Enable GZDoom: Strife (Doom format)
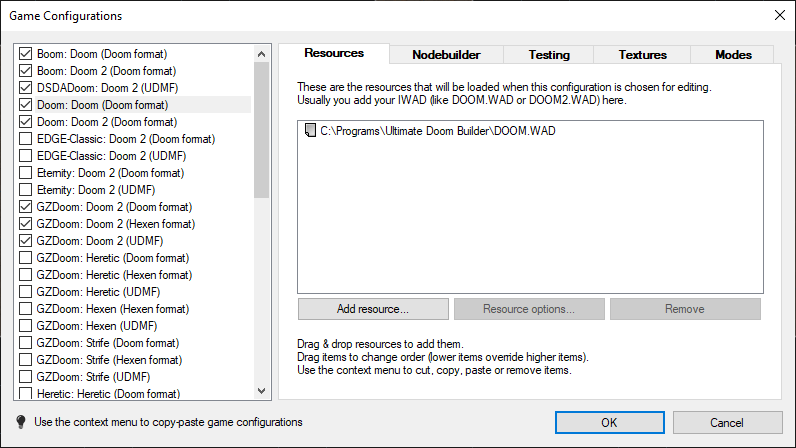Screen dimensions: 796x448 (x=25, y=343)
